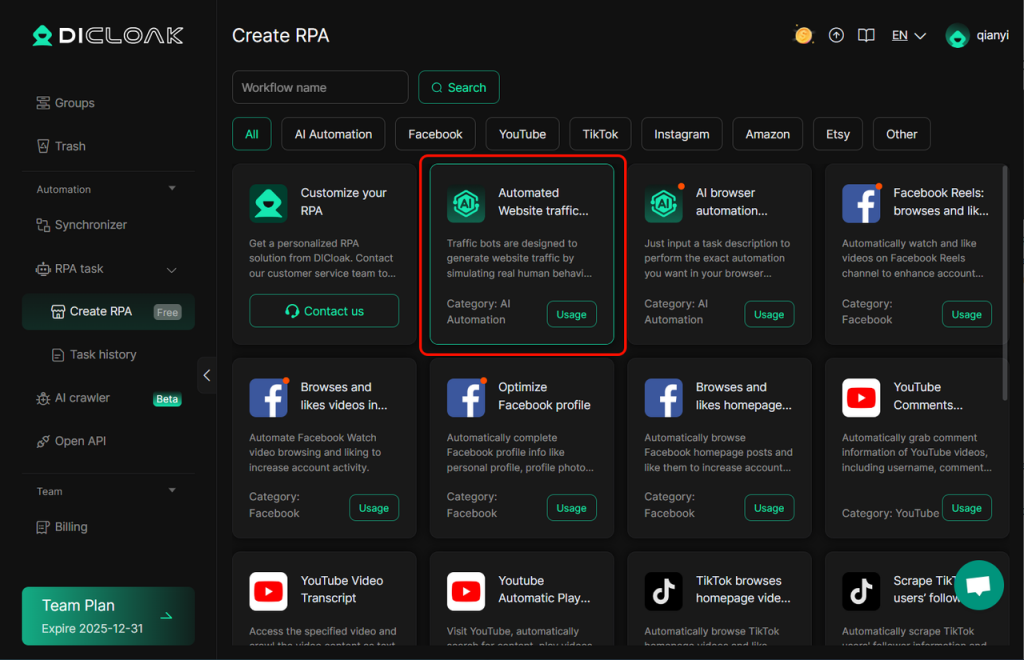Click the TikTok browses homepage icon
Image resolution: width=1024 pixels, height=660 pixels.
point(664,591)
